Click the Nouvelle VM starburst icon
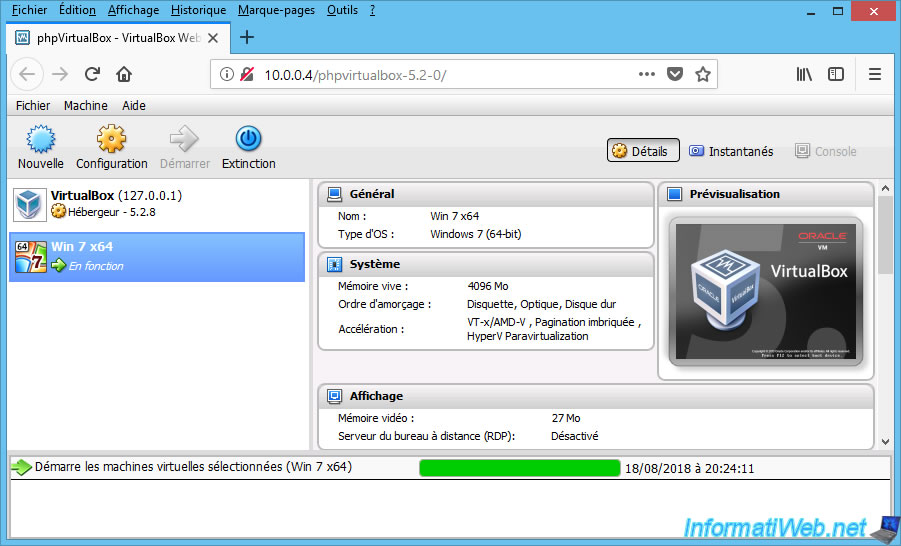 tap(41, 139)
